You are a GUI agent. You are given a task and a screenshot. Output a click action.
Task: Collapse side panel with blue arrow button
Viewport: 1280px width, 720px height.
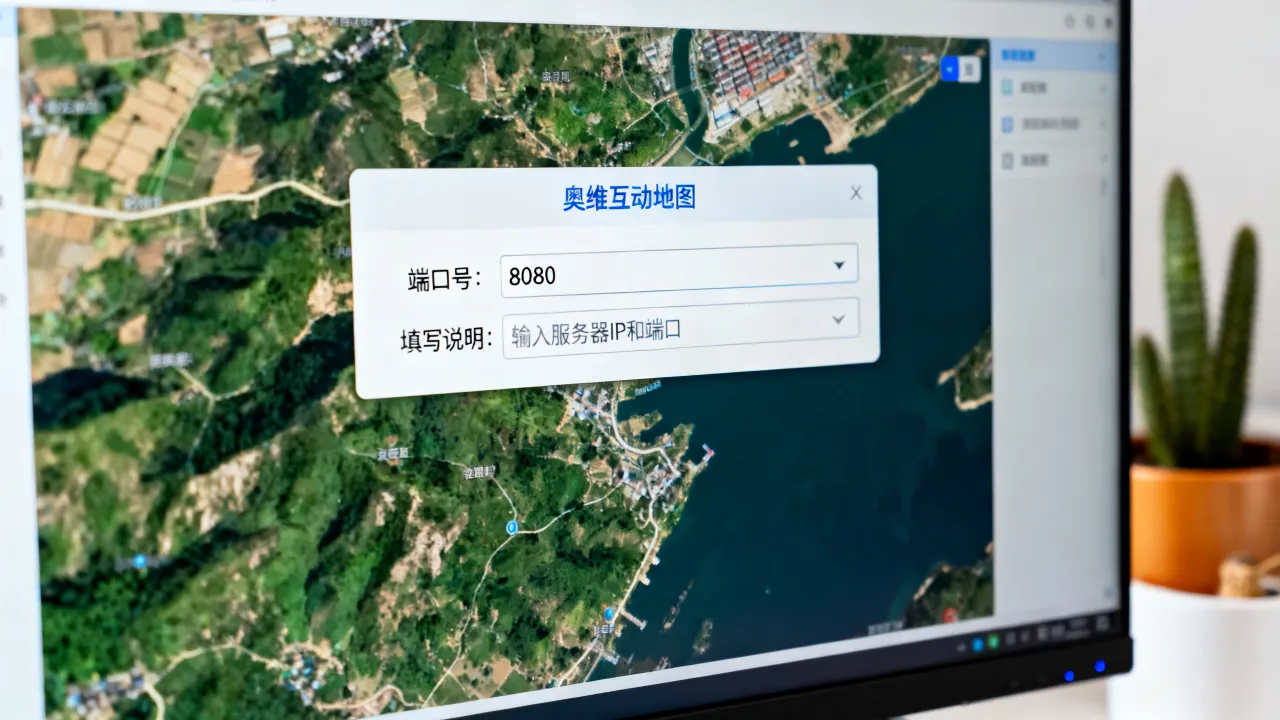pyautogui.click(x=950, y=68)
